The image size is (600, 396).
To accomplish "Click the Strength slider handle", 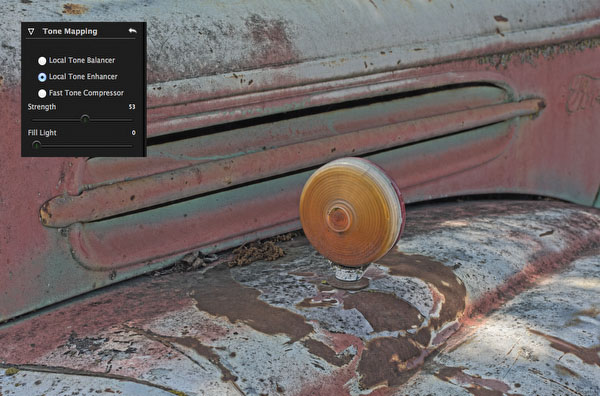I will point(85,119).
